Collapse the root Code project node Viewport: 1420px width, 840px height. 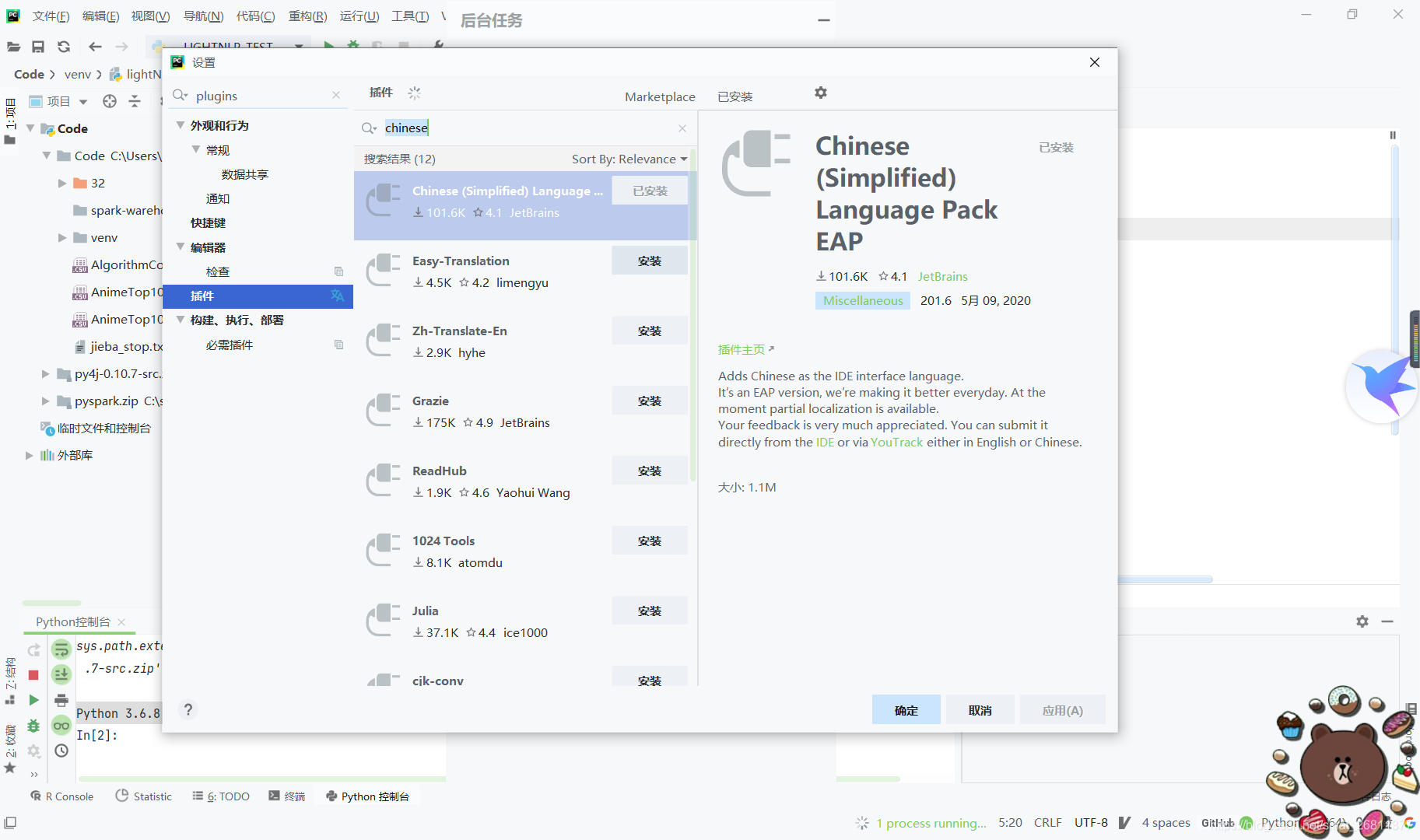click(x=30, y=128)
